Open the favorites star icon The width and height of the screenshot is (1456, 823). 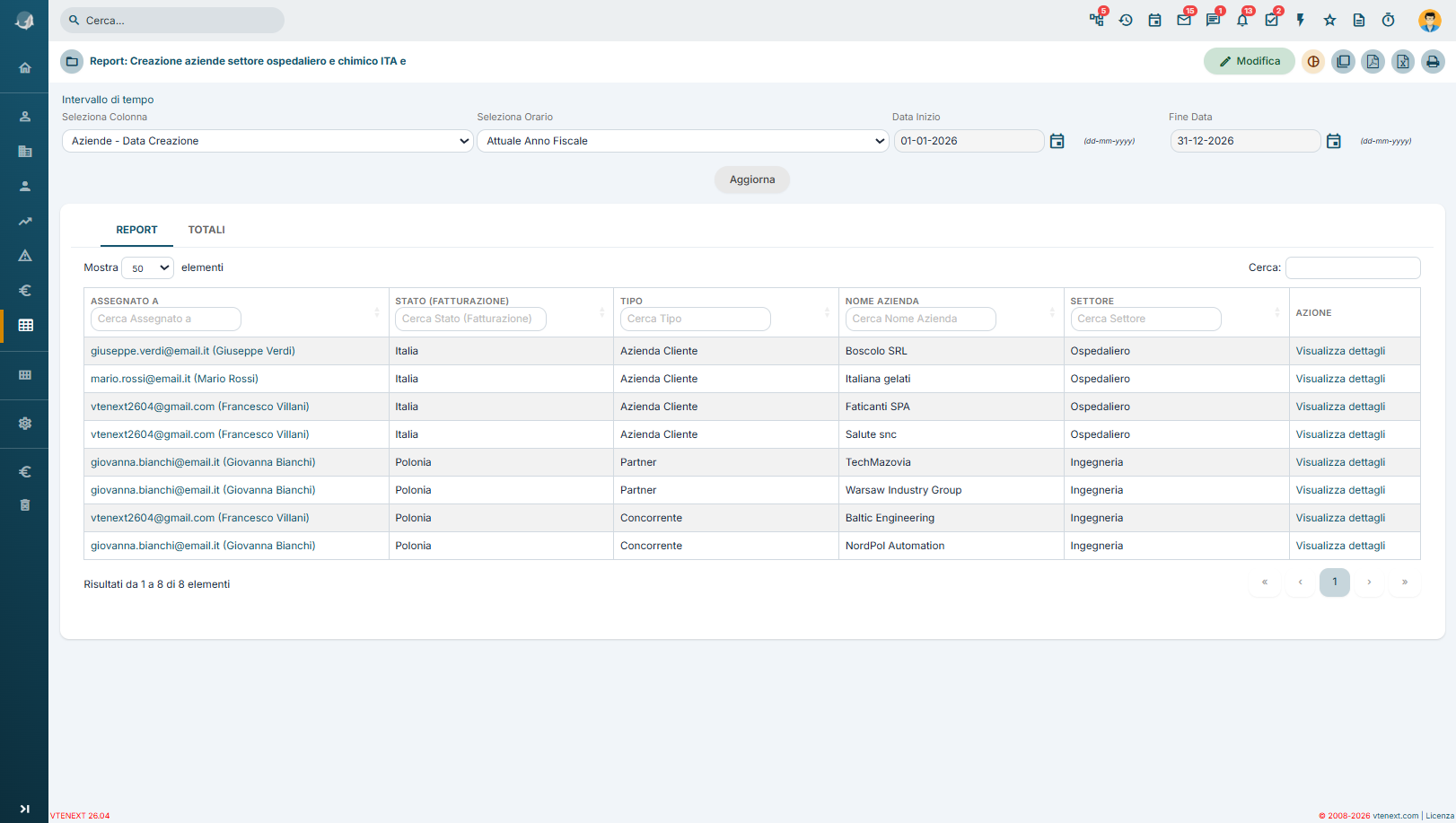coord(1330,20)
